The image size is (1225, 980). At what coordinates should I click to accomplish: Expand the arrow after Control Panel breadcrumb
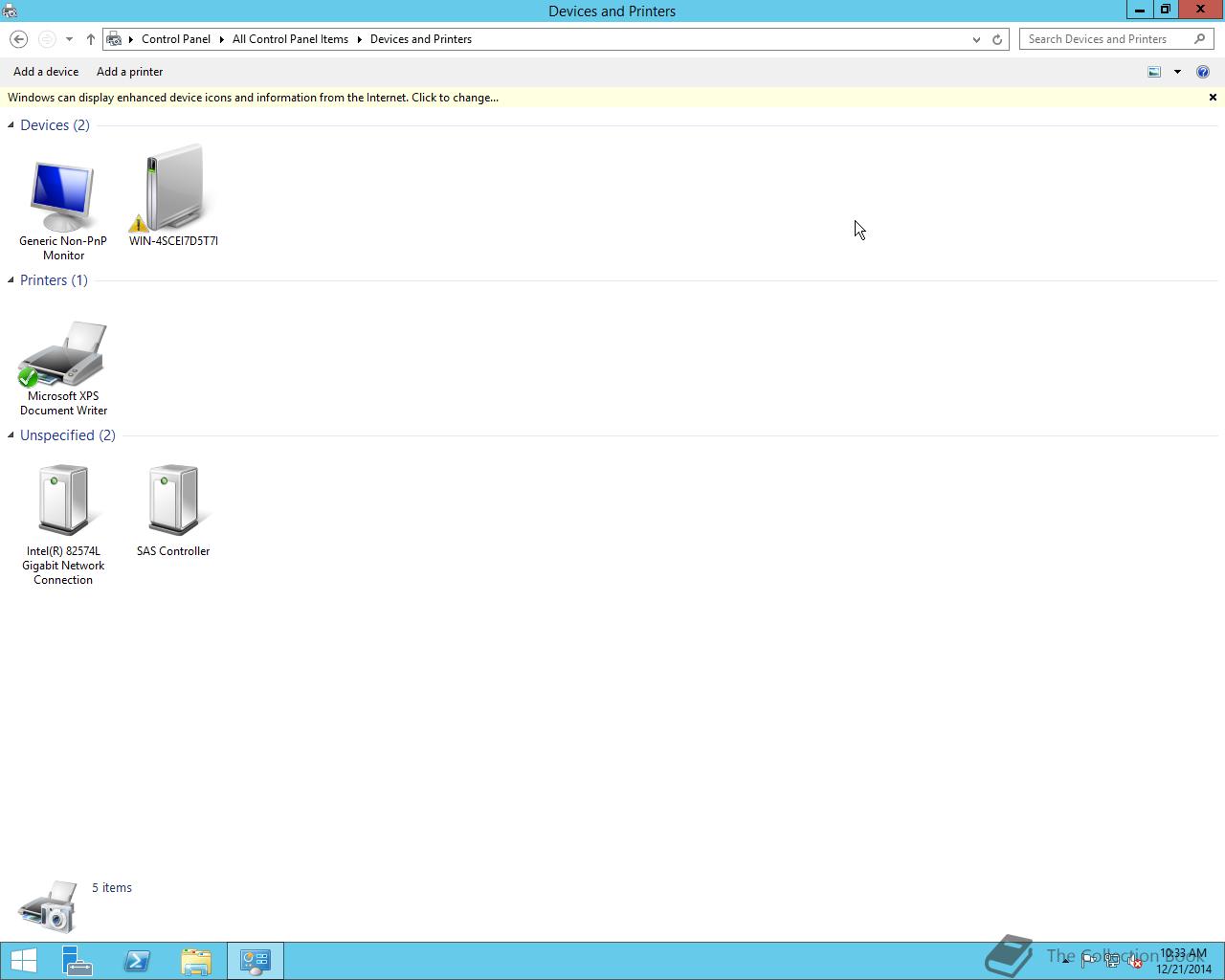(221, 39)
